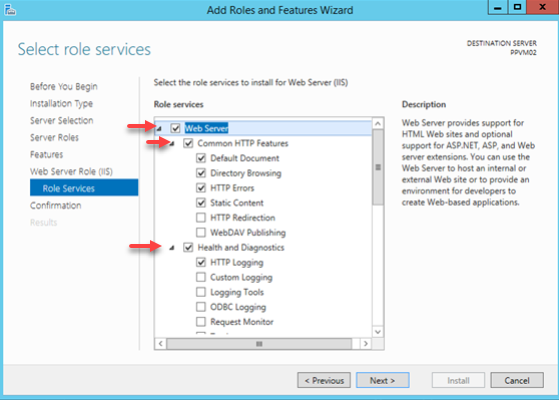Click the role services scroll up arrow

click(378, 124)
